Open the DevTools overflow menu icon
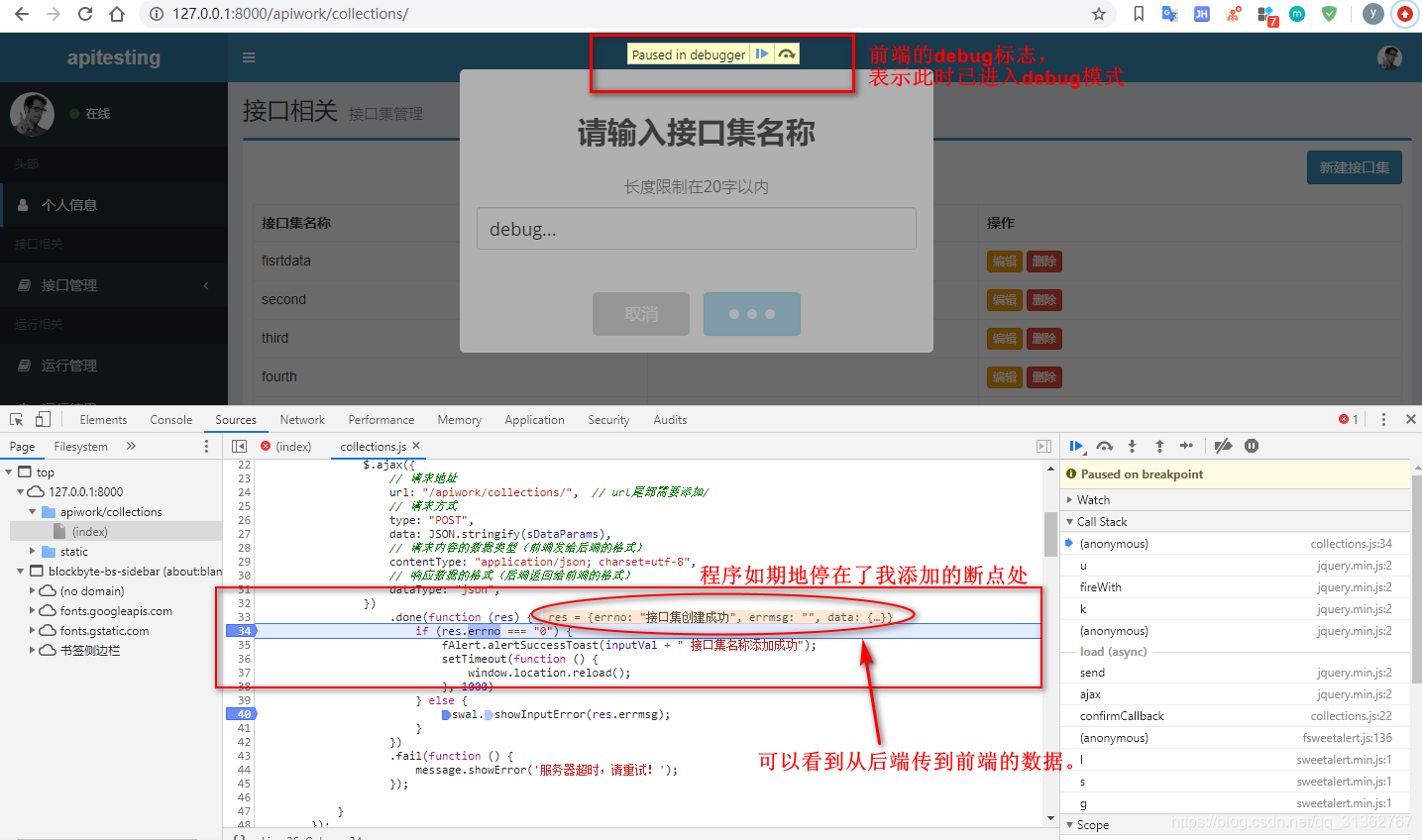1422x840 pixels. point(1383,419)
